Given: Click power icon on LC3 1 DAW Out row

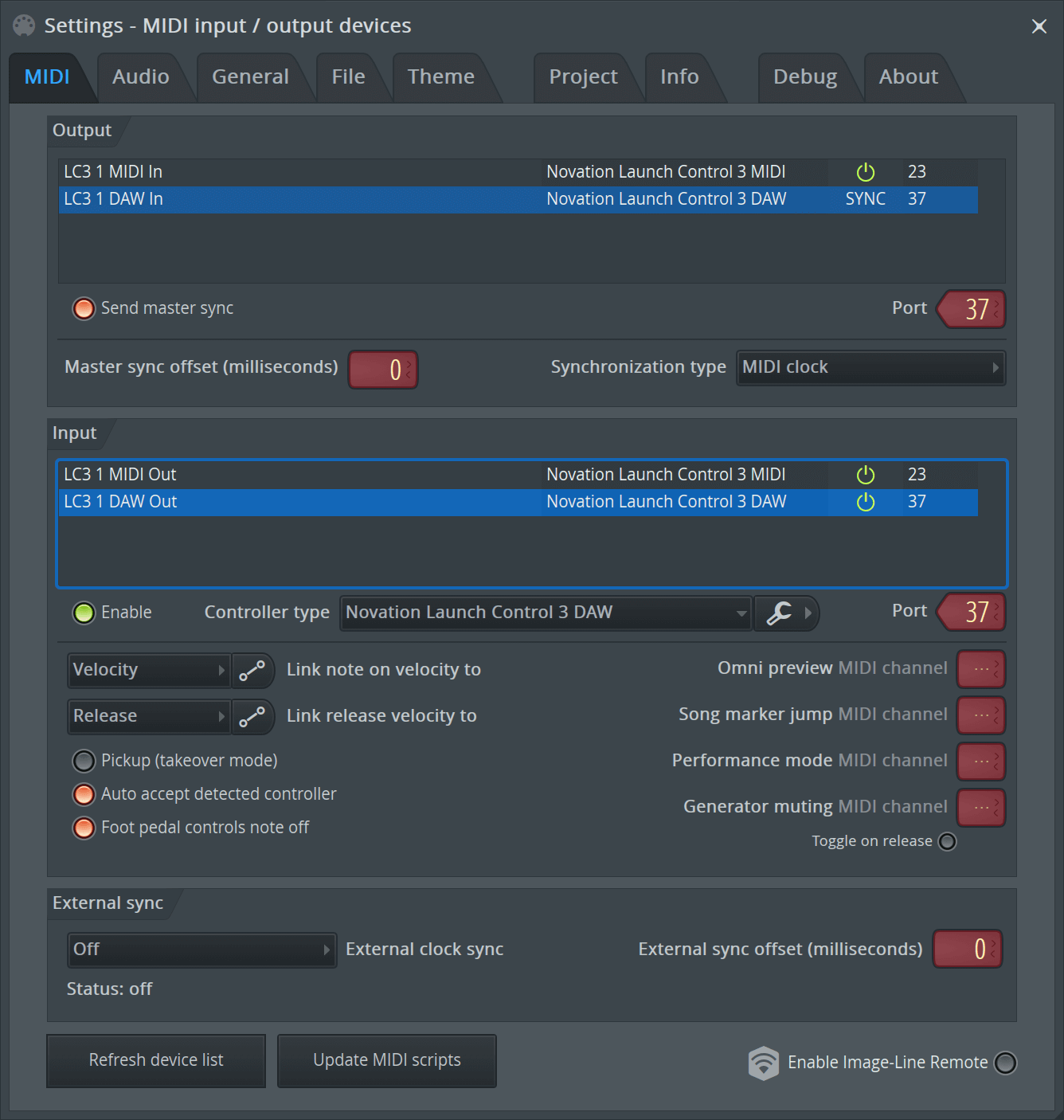Looking at the screenshot, I should point(866,502).
